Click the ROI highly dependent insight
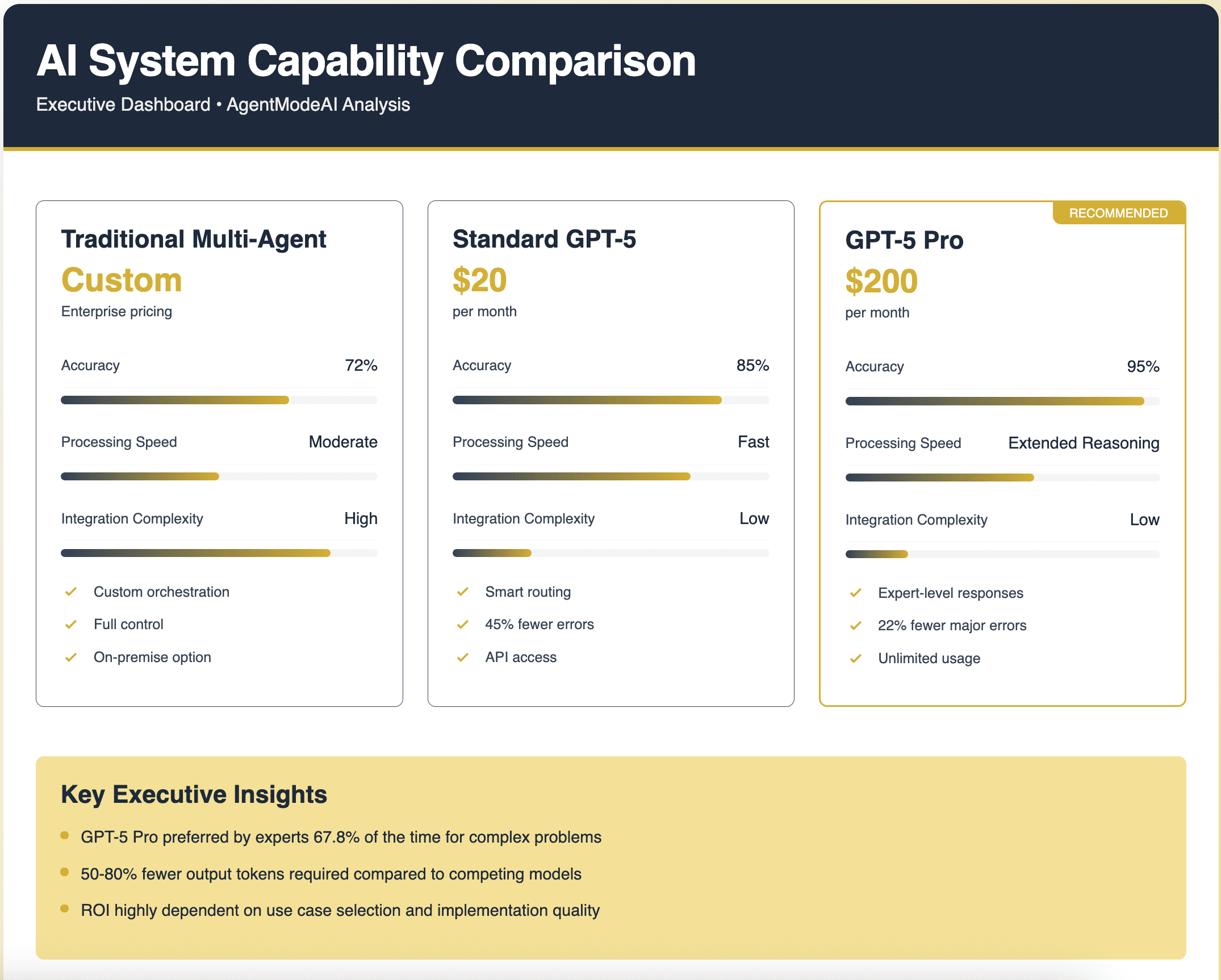The image size is (1221, 980). 340,910
